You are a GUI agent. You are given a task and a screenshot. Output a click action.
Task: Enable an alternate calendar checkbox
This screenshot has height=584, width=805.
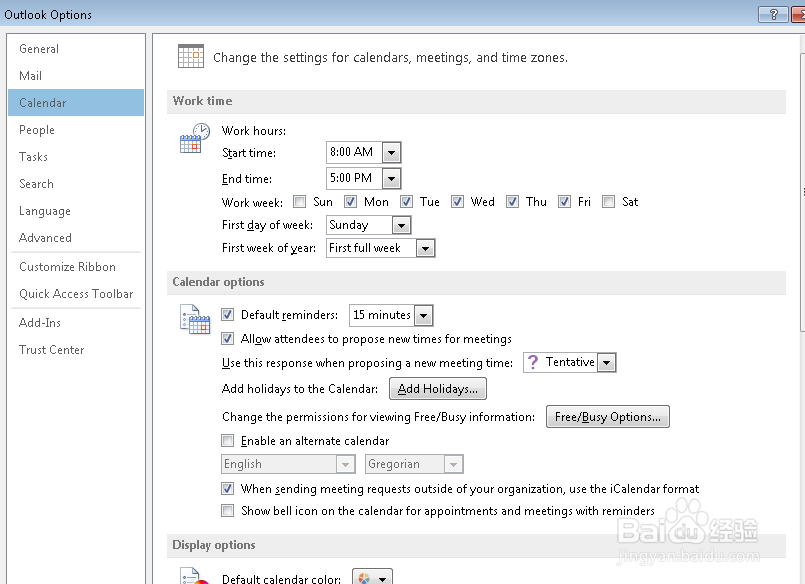pos(227,441)
